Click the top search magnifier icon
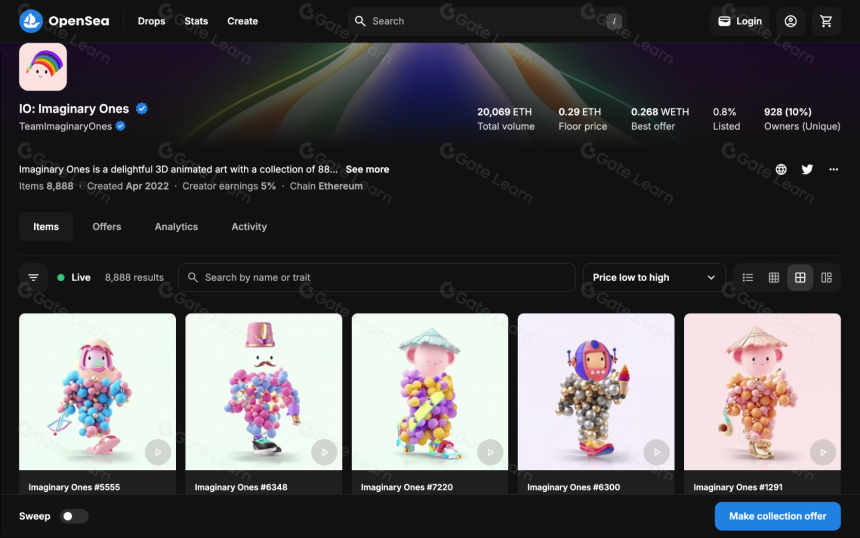 click(360, 21)
